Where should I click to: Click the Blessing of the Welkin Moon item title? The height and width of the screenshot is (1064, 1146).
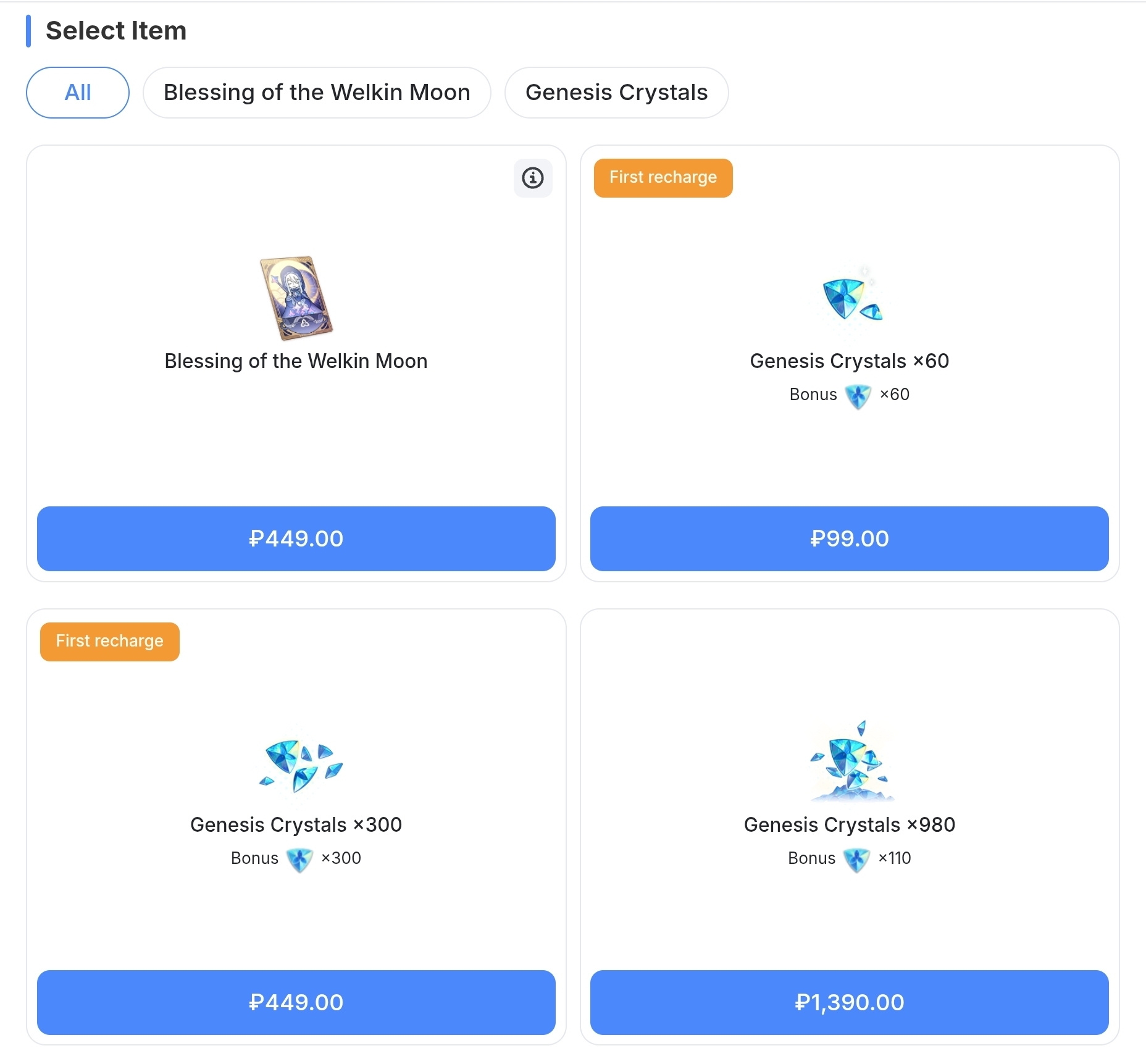(x=296, y=361)
